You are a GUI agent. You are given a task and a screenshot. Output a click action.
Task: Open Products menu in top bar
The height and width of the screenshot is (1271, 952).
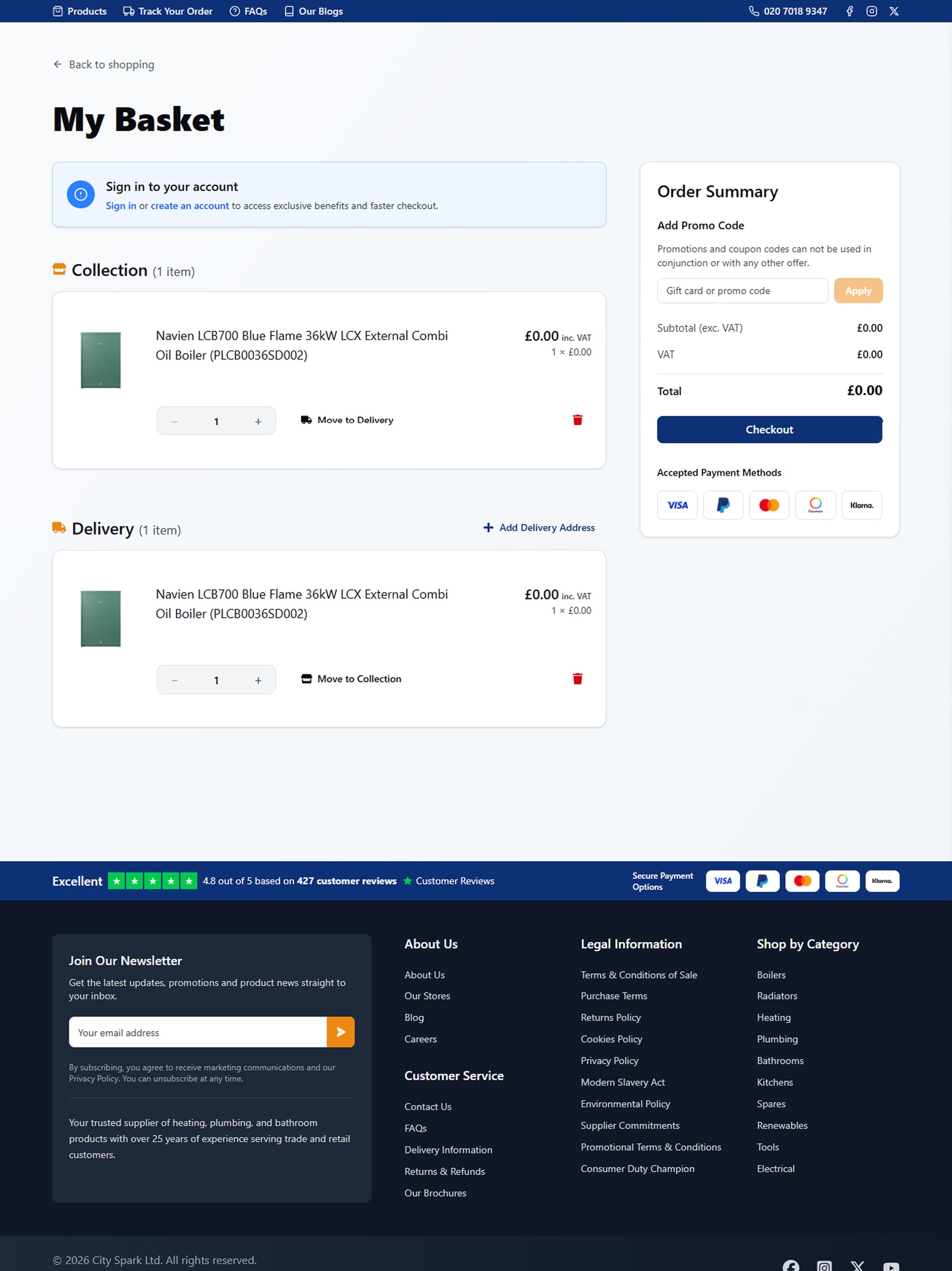click(80, 11)
